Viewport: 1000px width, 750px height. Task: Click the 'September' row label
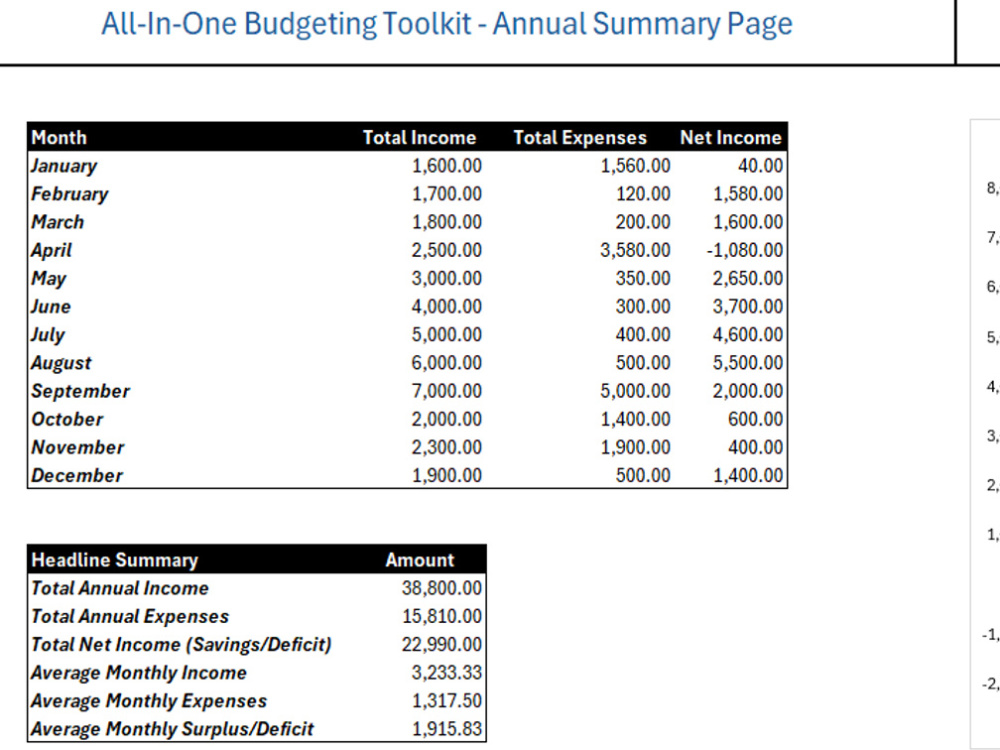click(80, 391)
